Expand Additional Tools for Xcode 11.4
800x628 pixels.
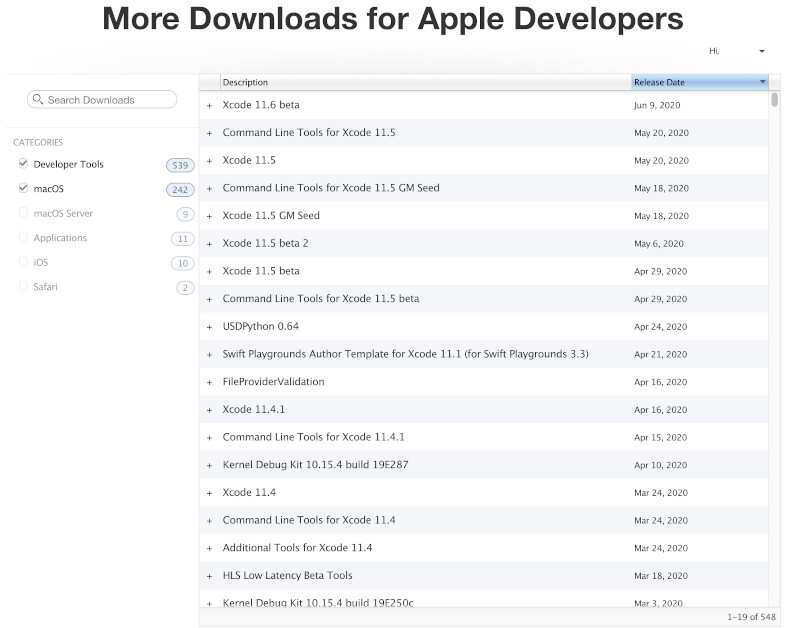[x=209, y=548]
